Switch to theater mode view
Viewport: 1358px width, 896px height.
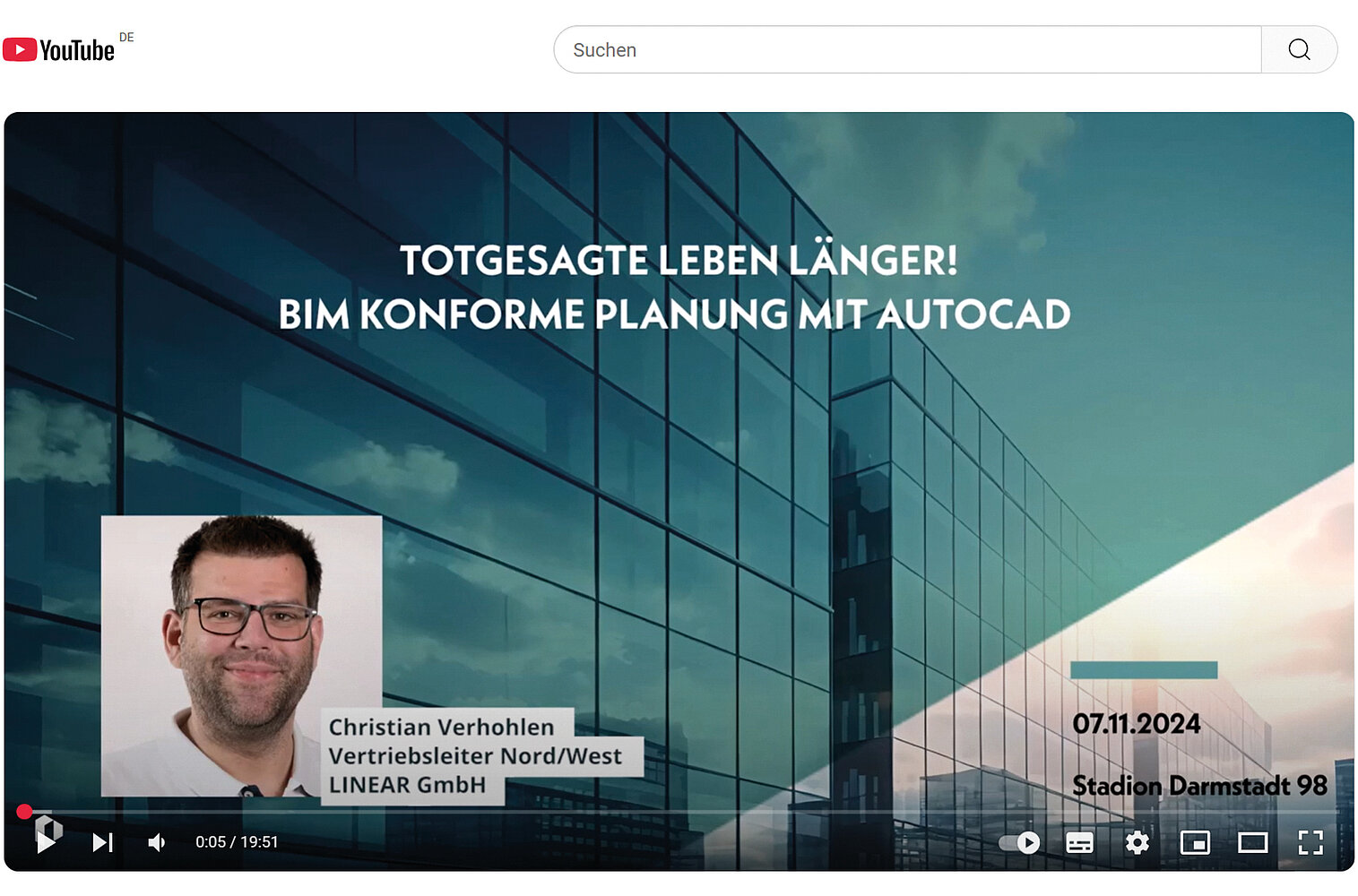click(x=1252, y=842)
